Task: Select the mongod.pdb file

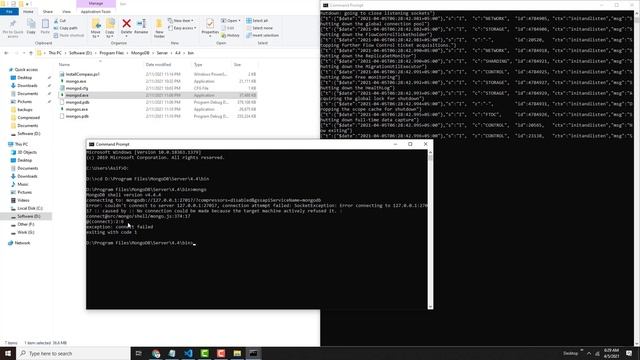Action: click(158, 102)
